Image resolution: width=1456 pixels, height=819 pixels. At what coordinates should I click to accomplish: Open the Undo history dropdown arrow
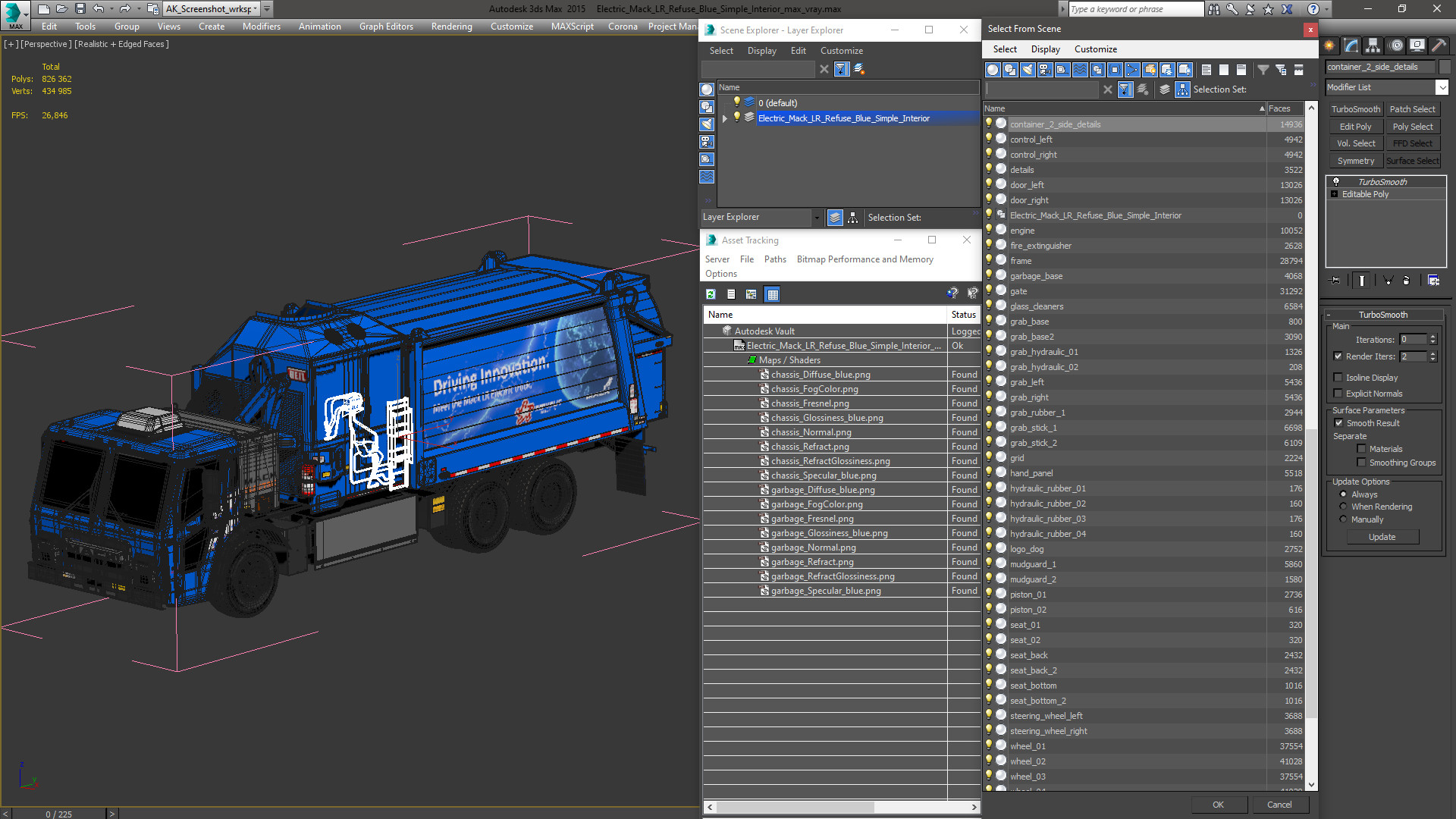(x=111, y=9)
